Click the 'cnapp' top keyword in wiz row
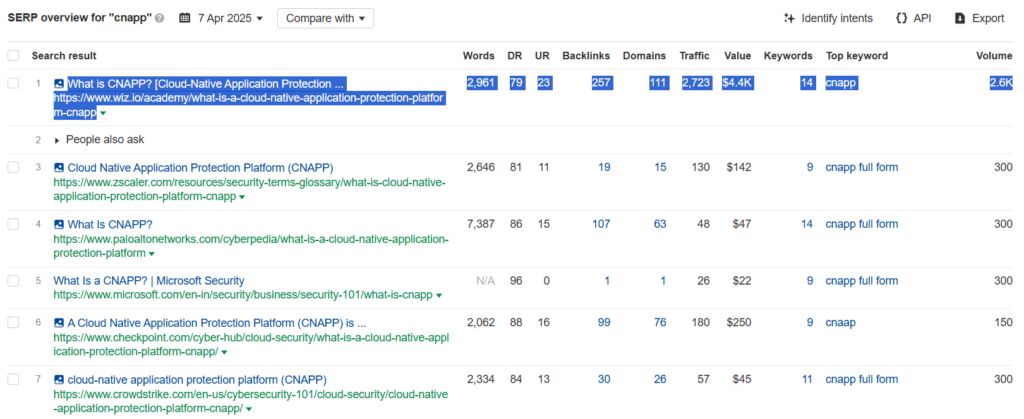The height and width of the screenshot is (419, 1024). click(x=841, y=84)
